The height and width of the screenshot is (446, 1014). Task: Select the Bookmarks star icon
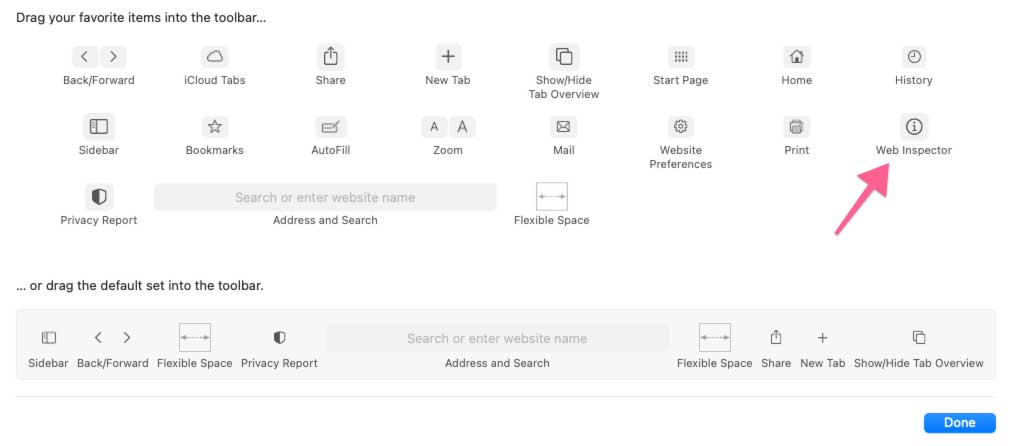coord(215,127)
